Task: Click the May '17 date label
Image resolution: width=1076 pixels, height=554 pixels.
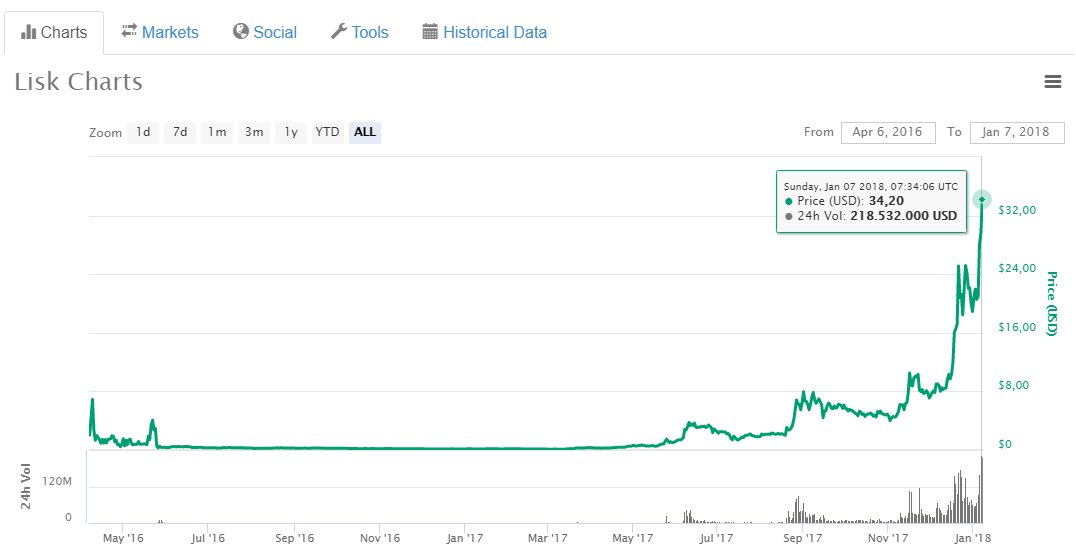Action: click(633, 538)
